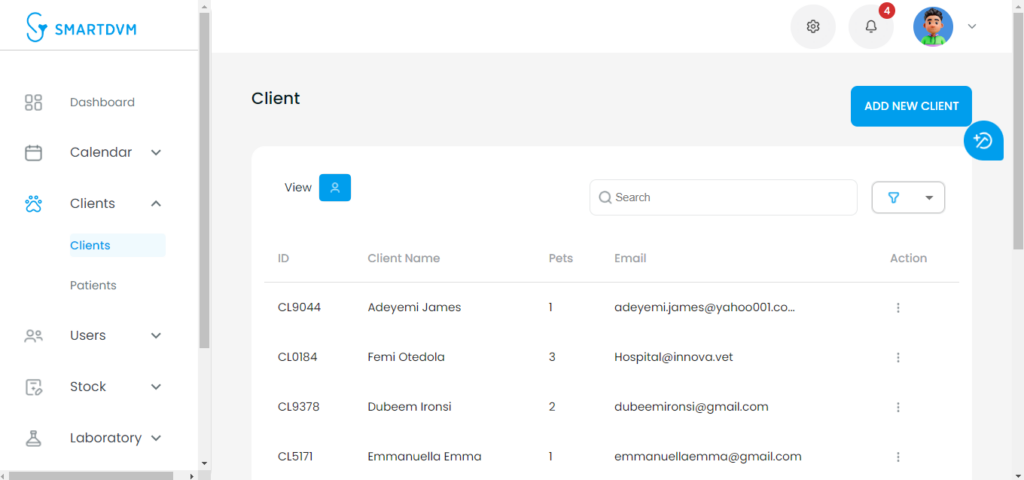Screen dimensions: 1024x480
Task: Click the Laboratory flask icon
Action: [33, 438]
